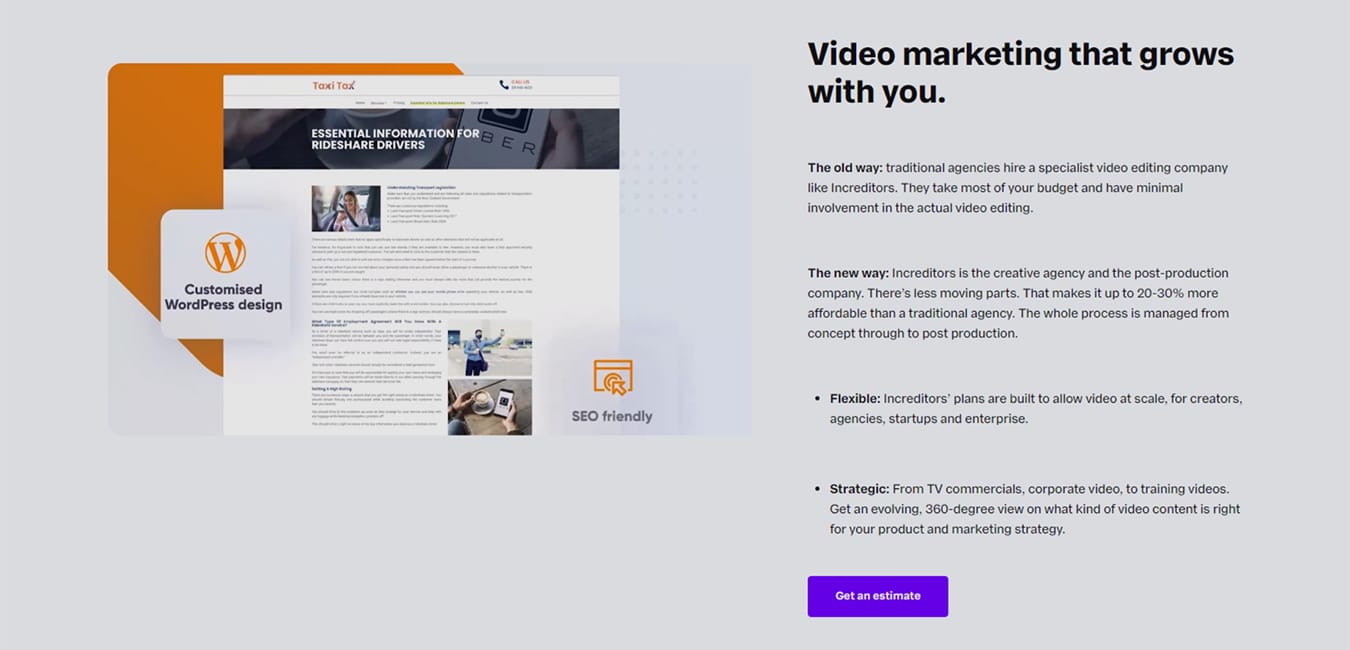Select the highlighted rideshare drivers nav item
The width and height of the screenshot is (1350, 650).
(x=437, y=103)
